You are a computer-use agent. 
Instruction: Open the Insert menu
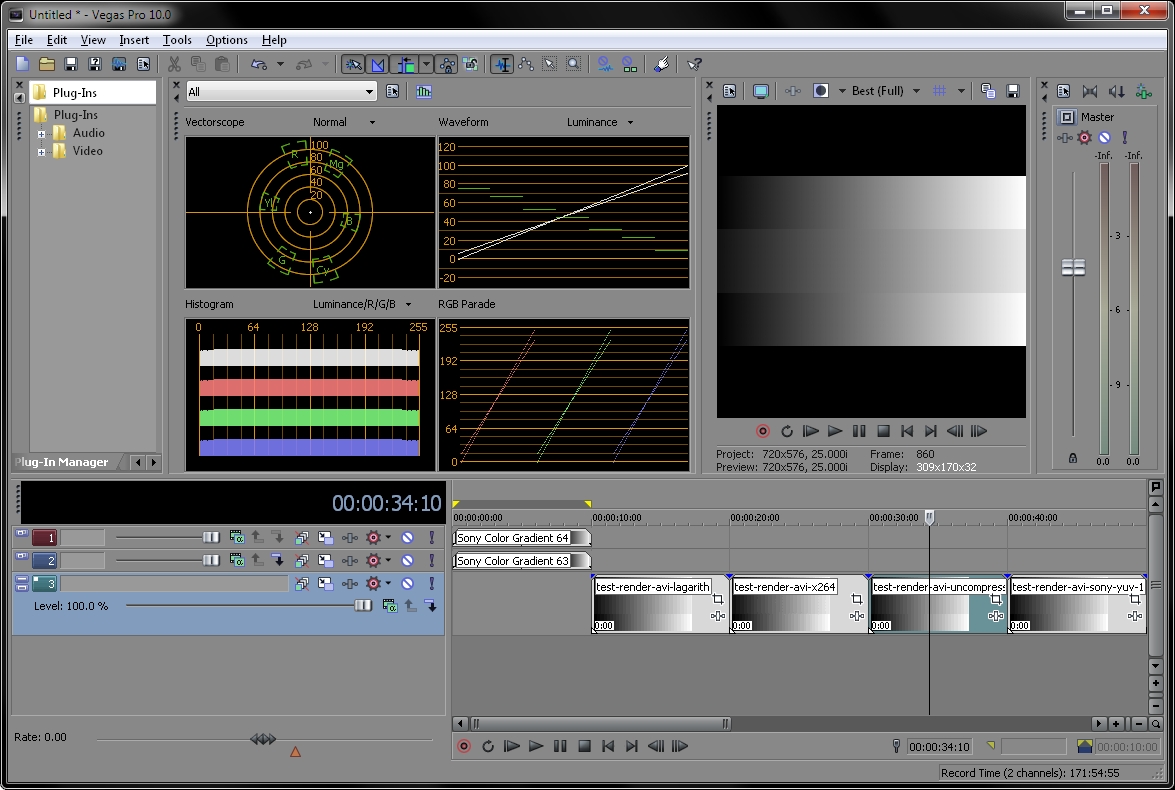pyautogui.click(x=134, y=40)
